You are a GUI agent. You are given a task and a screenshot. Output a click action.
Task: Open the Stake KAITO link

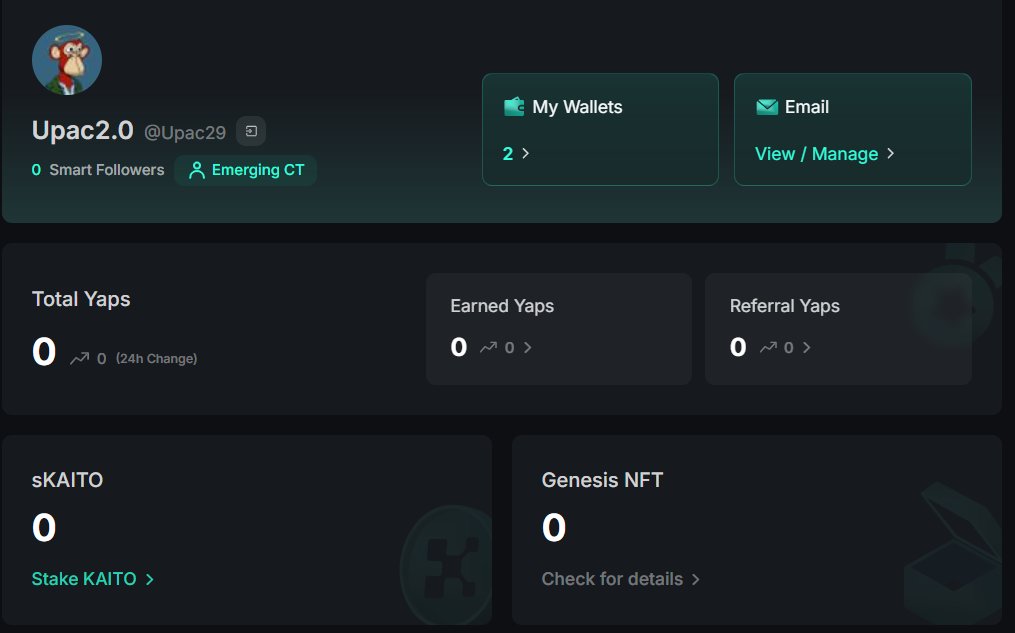[x=84, y=579]
